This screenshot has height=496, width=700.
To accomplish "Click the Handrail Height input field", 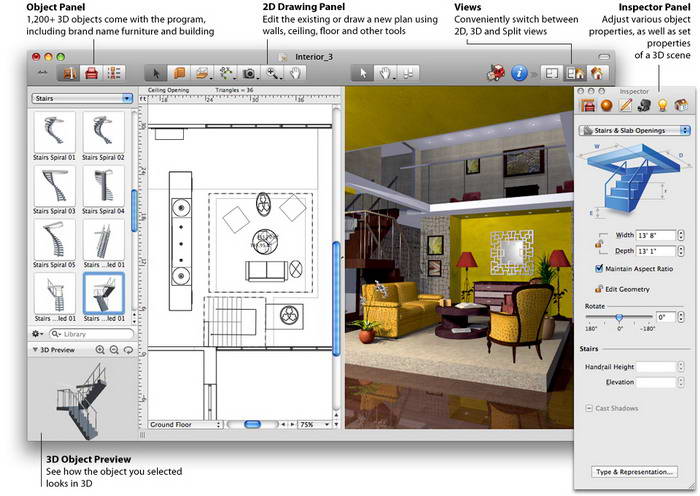I will pos(656,367).
